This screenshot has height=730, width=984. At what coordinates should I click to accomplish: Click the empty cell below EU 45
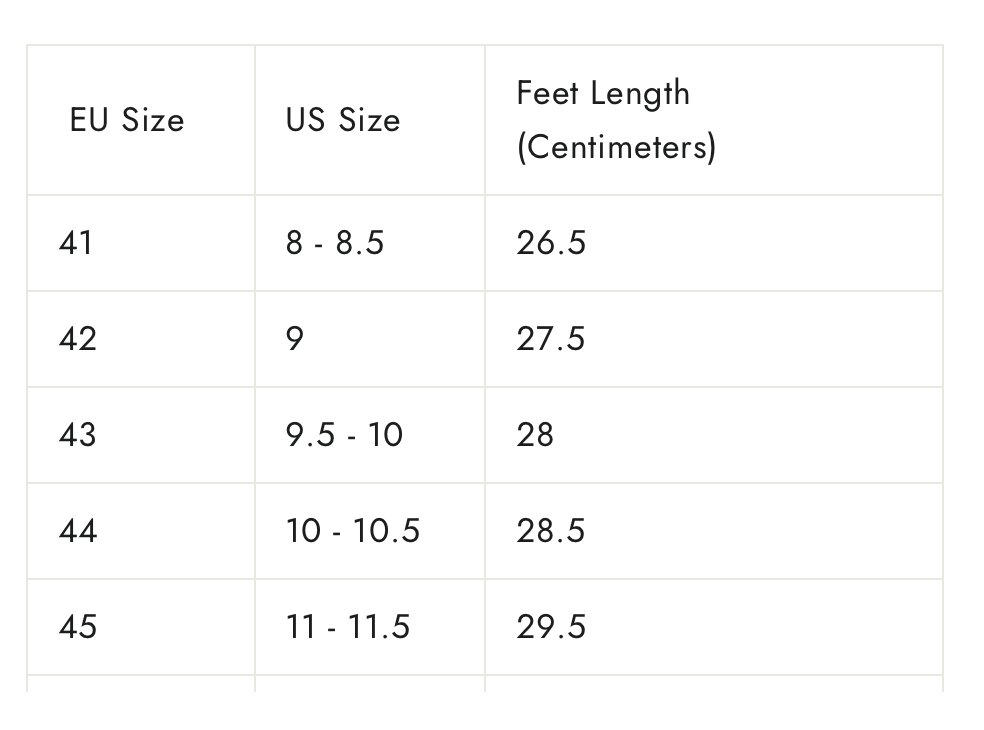point(140,684)
